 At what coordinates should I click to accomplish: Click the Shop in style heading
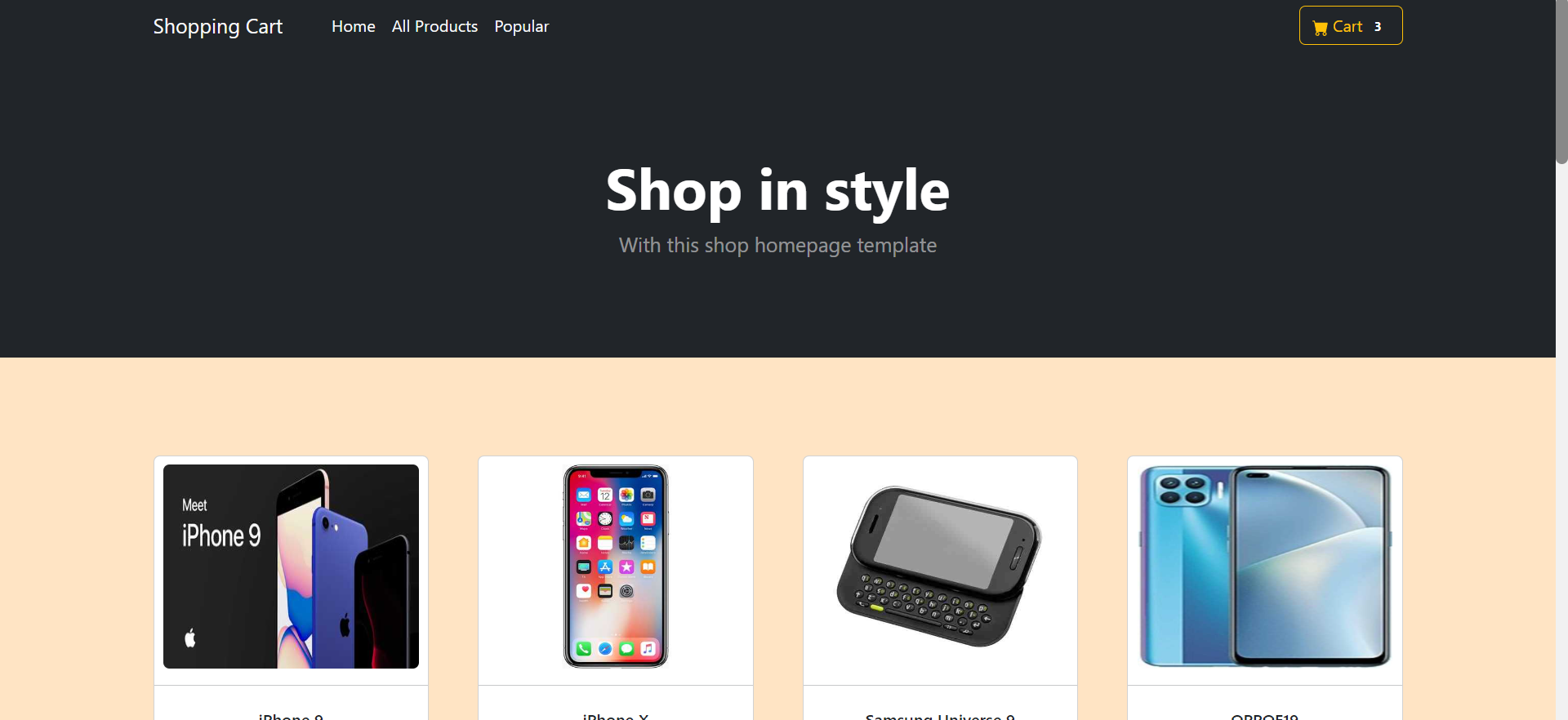[777, 191]
